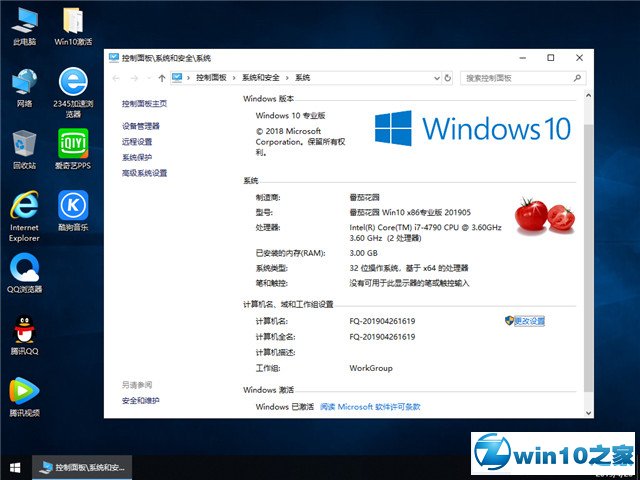Open 系统保护 link
This screenshot has width=640, height=480.
click(x=137, y=157)
